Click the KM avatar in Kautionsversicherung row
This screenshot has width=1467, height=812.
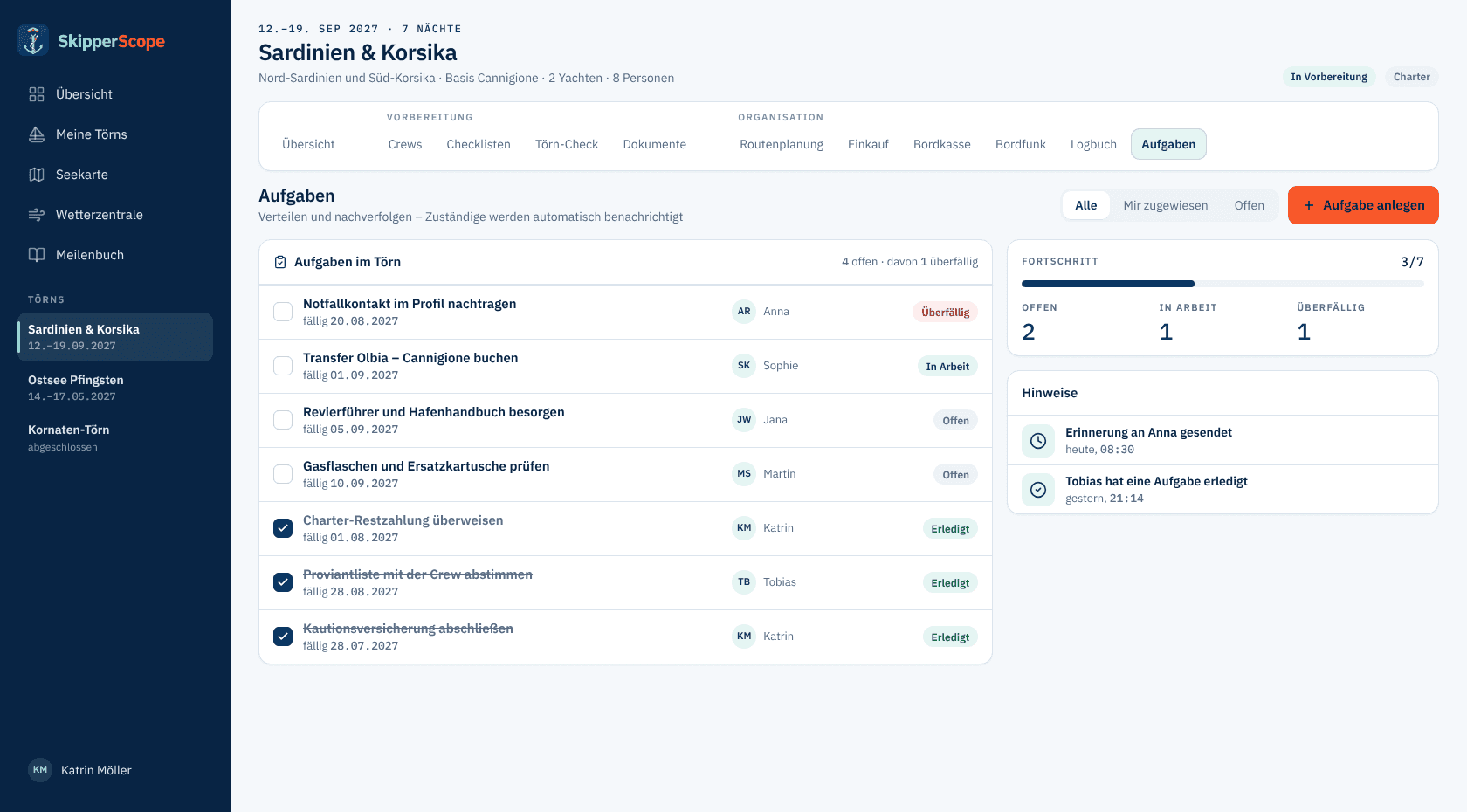click(744, 637)
